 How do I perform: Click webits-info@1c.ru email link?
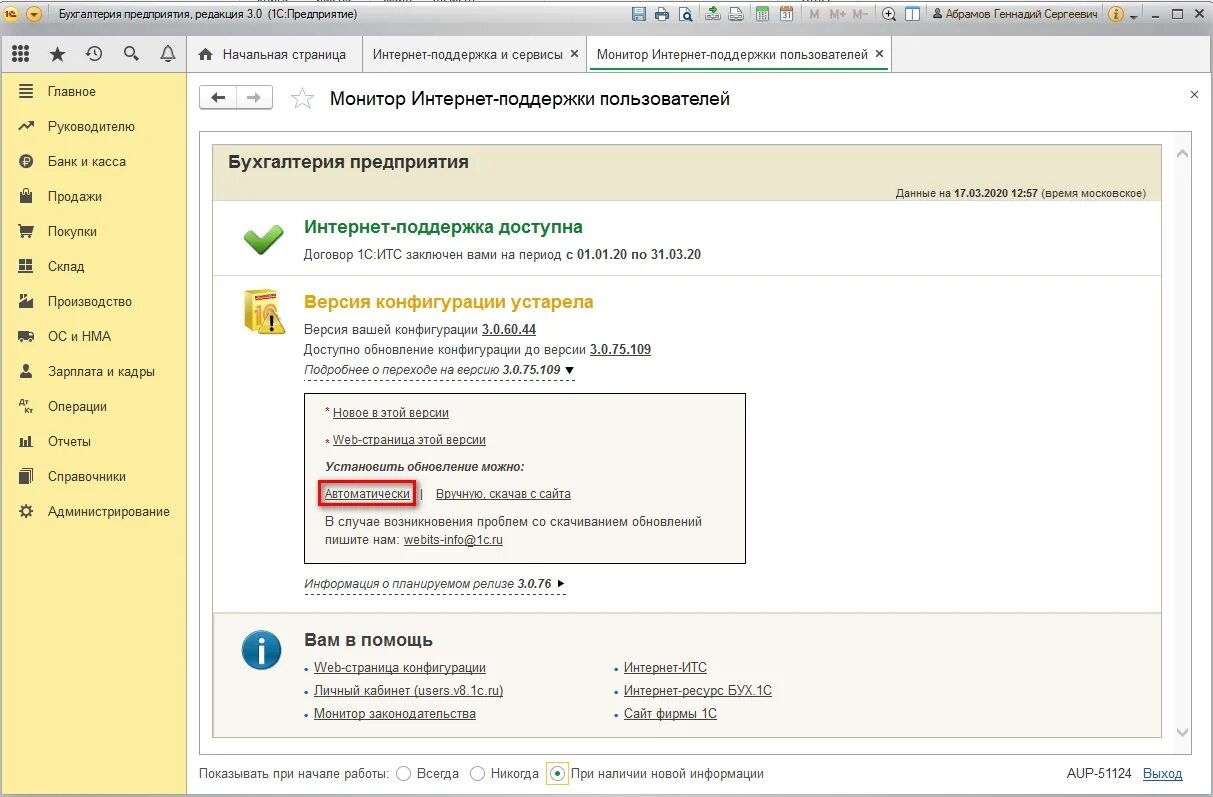pos(453,539)
